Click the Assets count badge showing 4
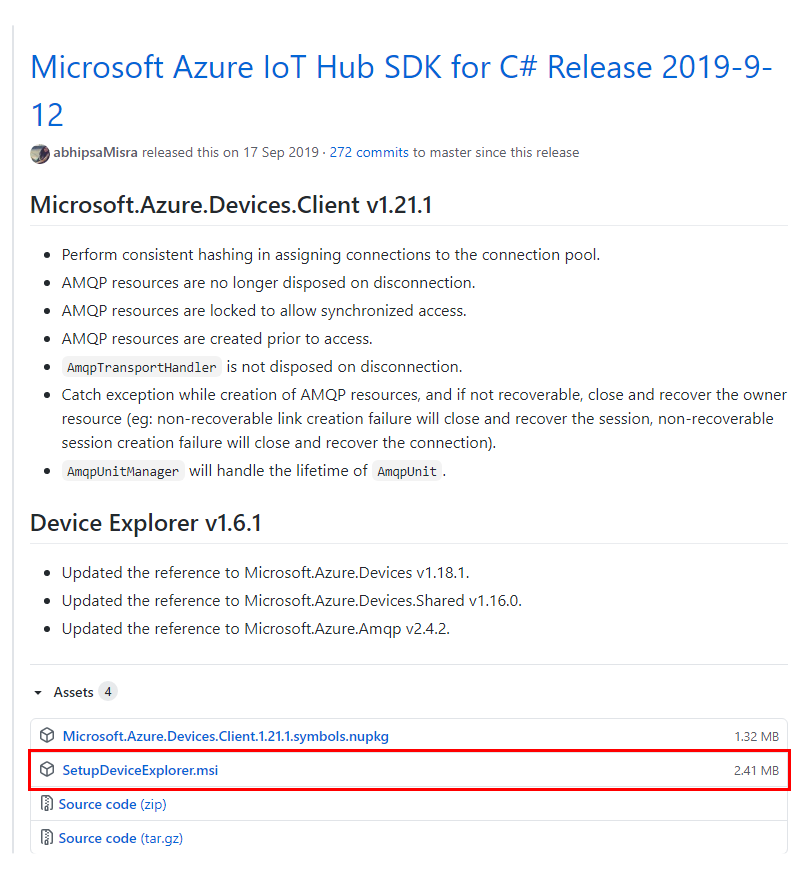Screen dimensions: 800x880 107,692
